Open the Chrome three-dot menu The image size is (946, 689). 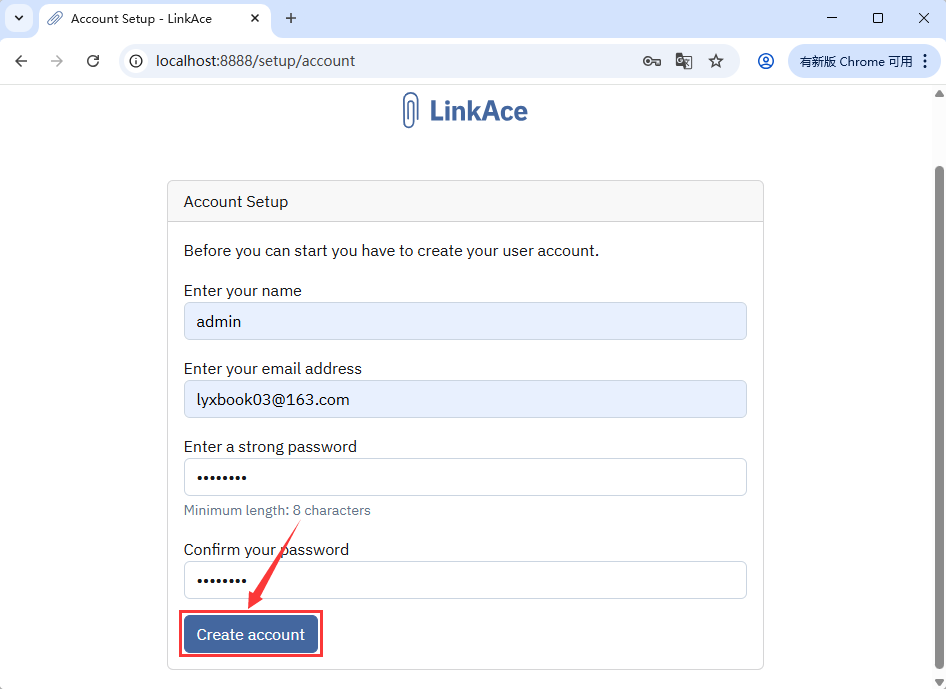tap(925, 61)
